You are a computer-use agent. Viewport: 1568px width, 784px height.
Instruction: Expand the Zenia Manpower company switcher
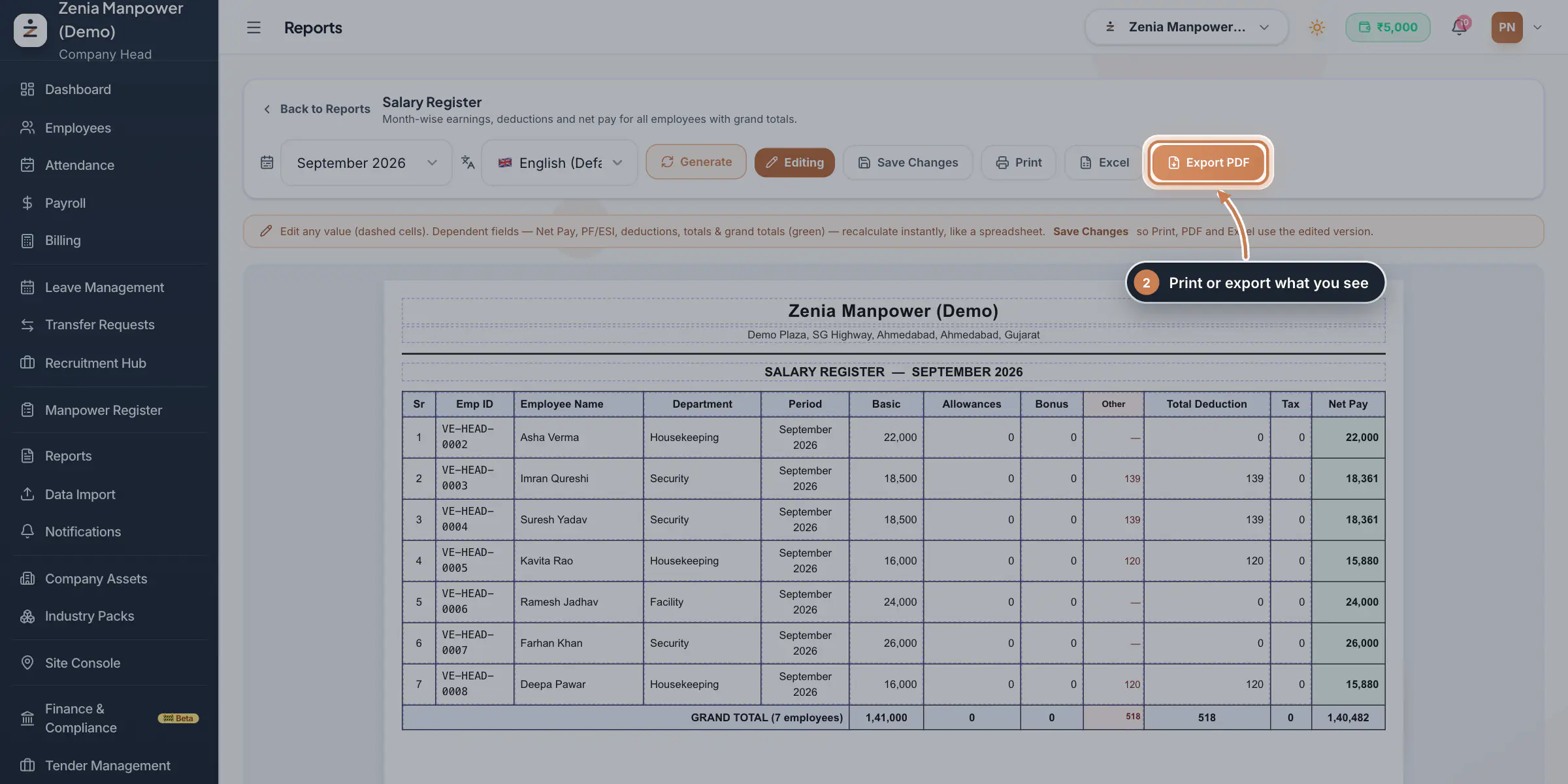(1186, 27)
